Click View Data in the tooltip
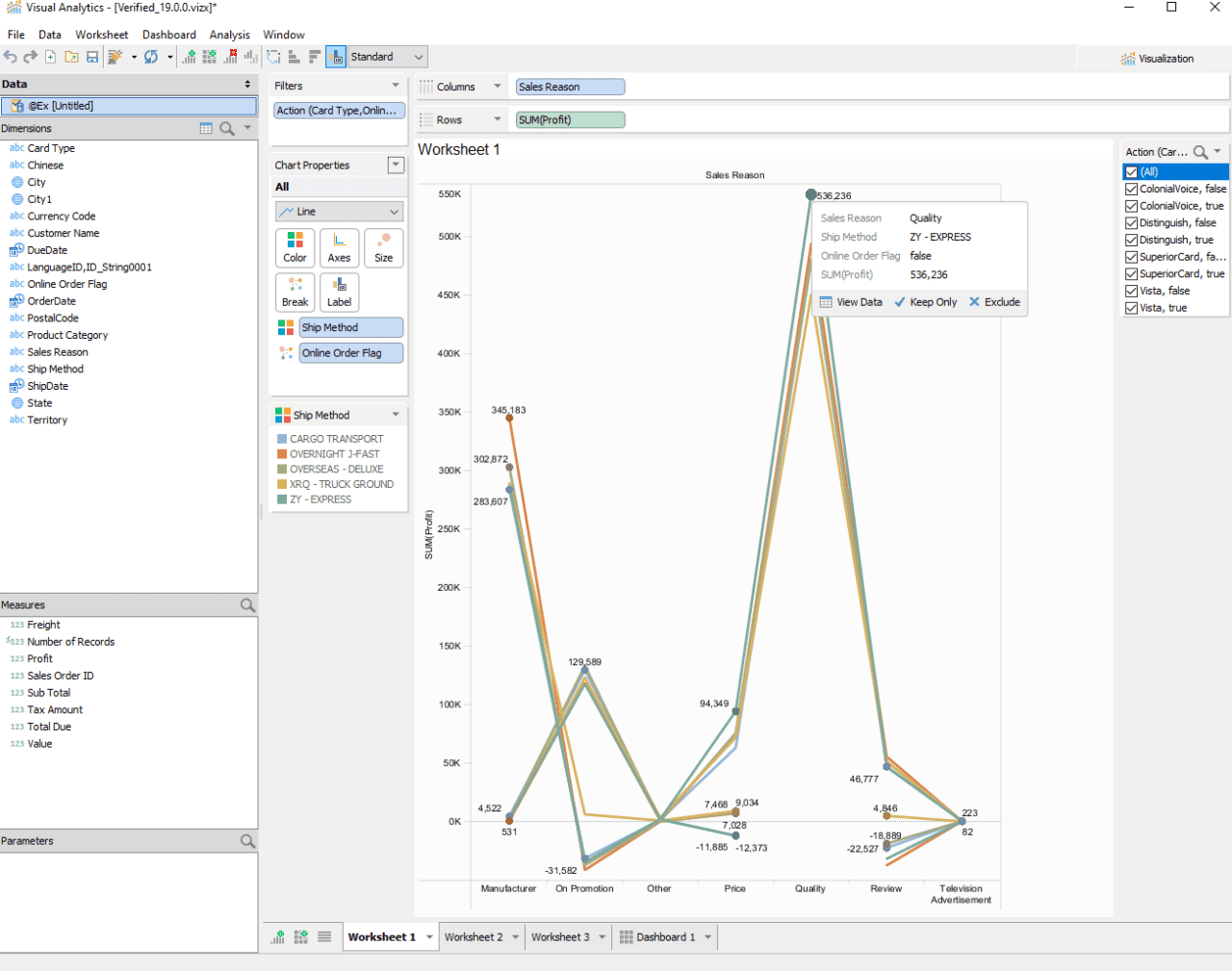The image size is (1232, 971). (x=853, y=301)
